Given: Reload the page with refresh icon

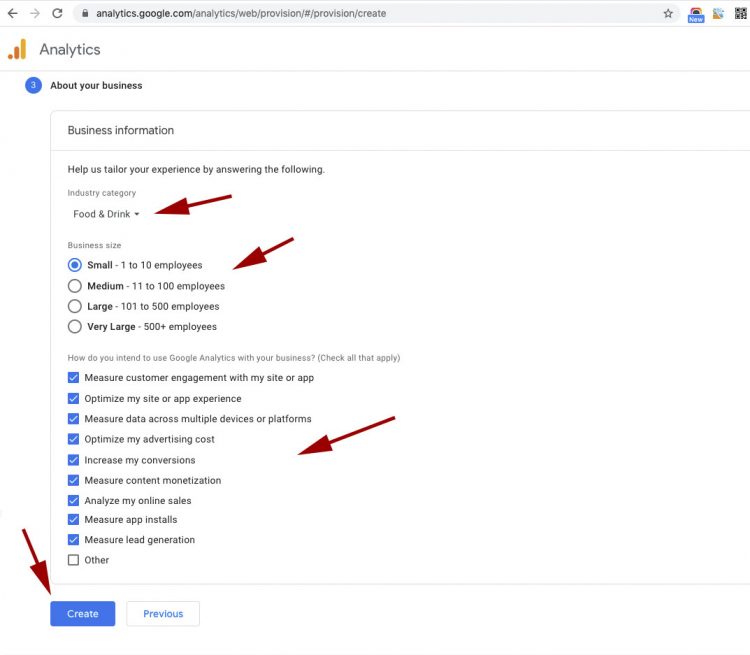Looking at the screenshot, I should (x=57, y=13).
